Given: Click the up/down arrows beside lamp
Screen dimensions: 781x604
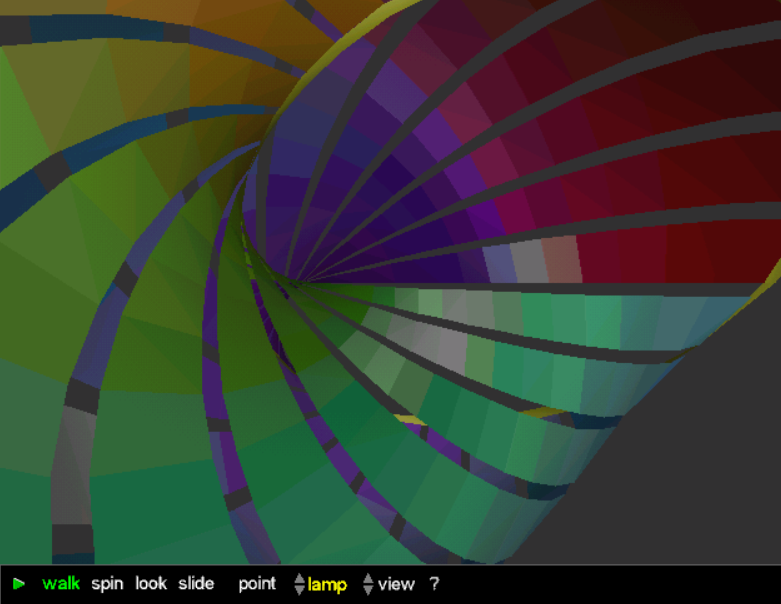Looking at the screenshot, I should [299, 584].
